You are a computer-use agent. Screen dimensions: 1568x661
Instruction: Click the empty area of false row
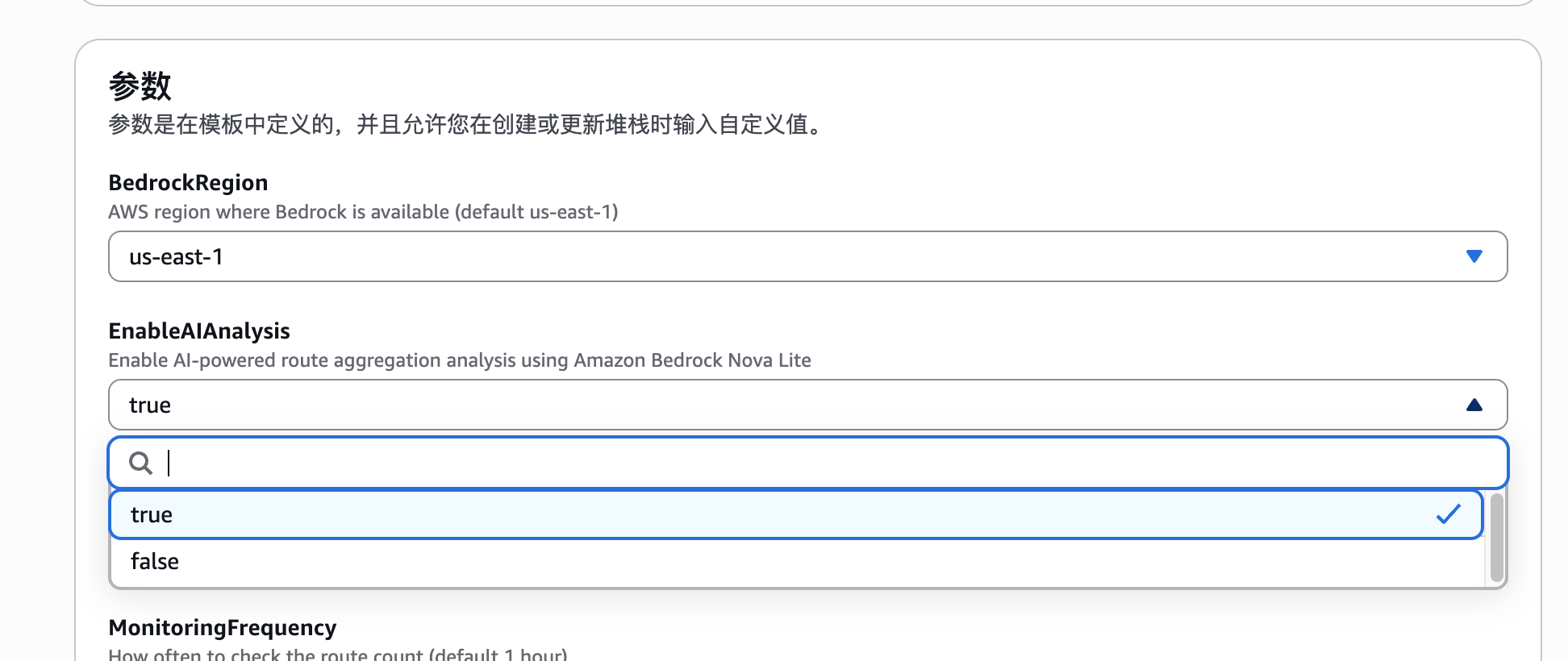click(807, 561)
